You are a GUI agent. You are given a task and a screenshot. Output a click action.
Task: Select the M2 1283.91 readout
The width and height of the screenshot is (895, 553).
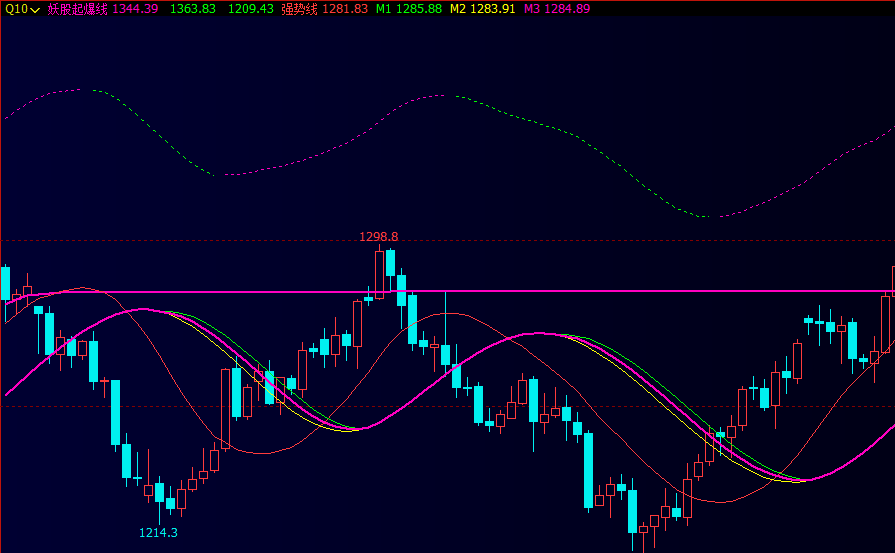pyautogui.click(x=482, y=9)
